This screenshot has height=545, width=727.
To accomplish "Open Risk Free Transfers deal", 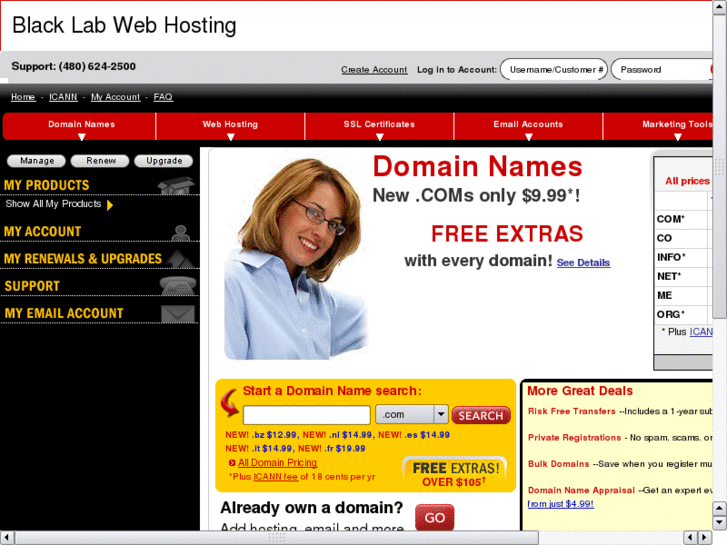I will (571, 411).
